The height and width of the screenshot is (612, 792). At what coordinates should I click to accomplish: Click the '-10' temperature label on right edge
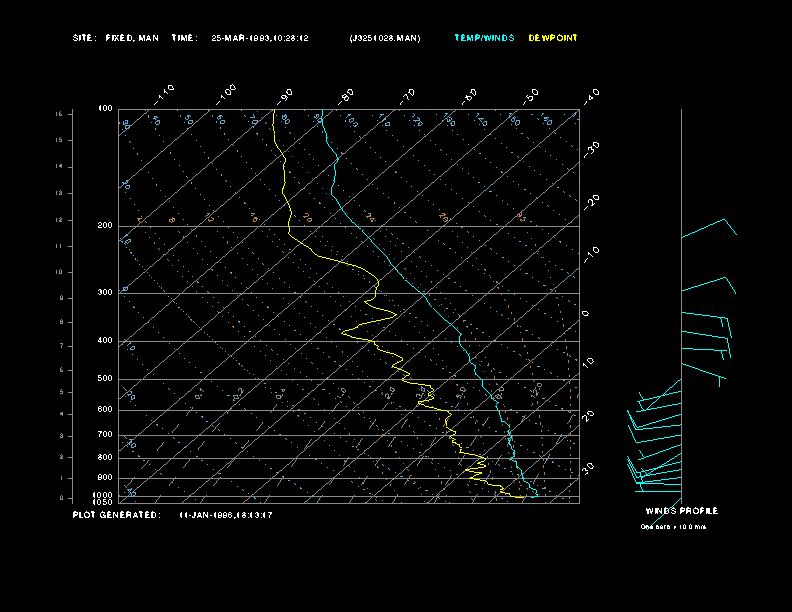(x=591, y=254)
